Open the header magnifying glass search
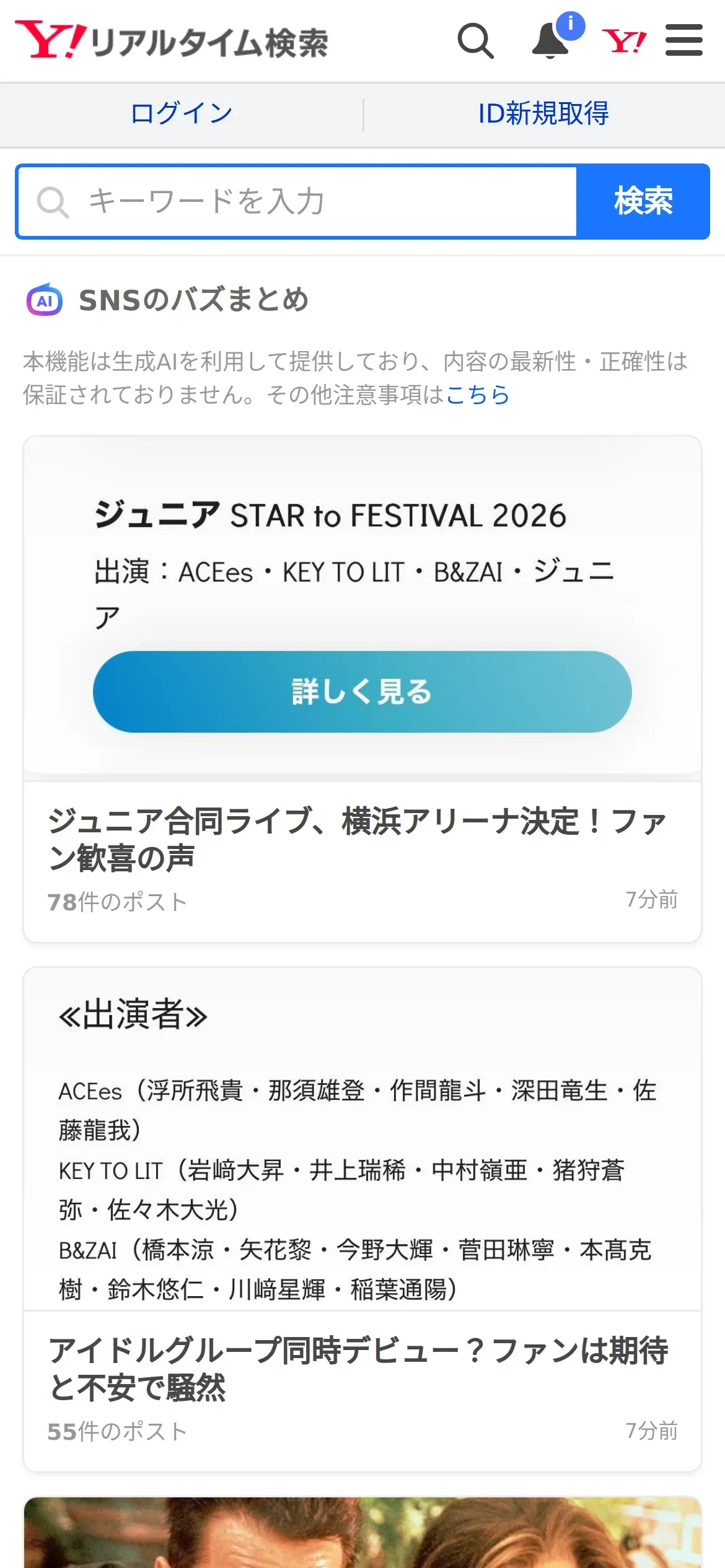Image resolution: width=725 pixels, height=1568 pixels. click(x=475, y=41)
